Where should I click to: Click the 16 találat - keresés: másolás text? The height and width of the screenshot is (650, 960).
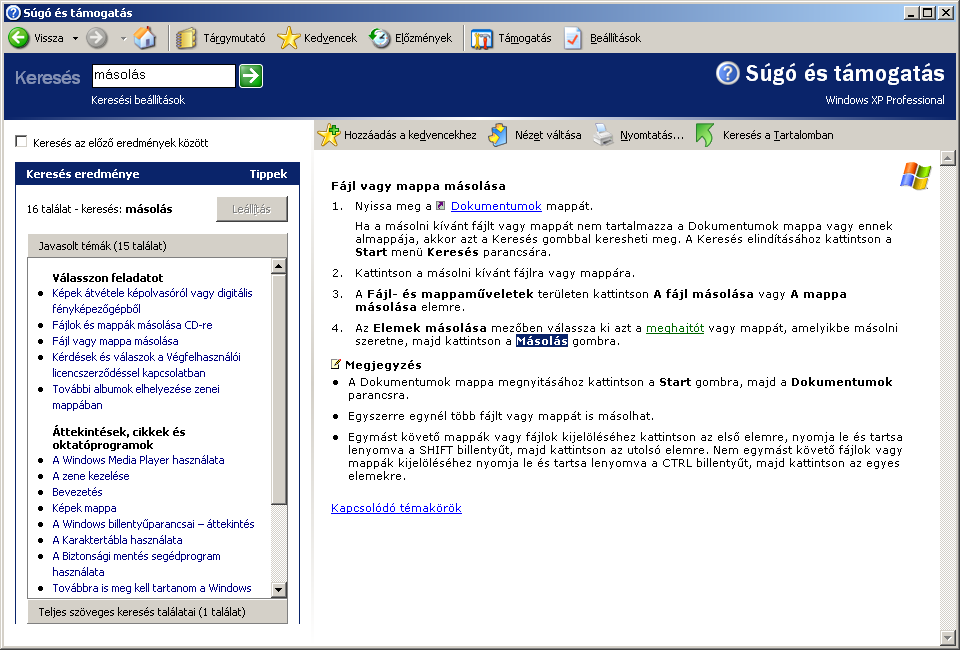click(x=99, y=209)
